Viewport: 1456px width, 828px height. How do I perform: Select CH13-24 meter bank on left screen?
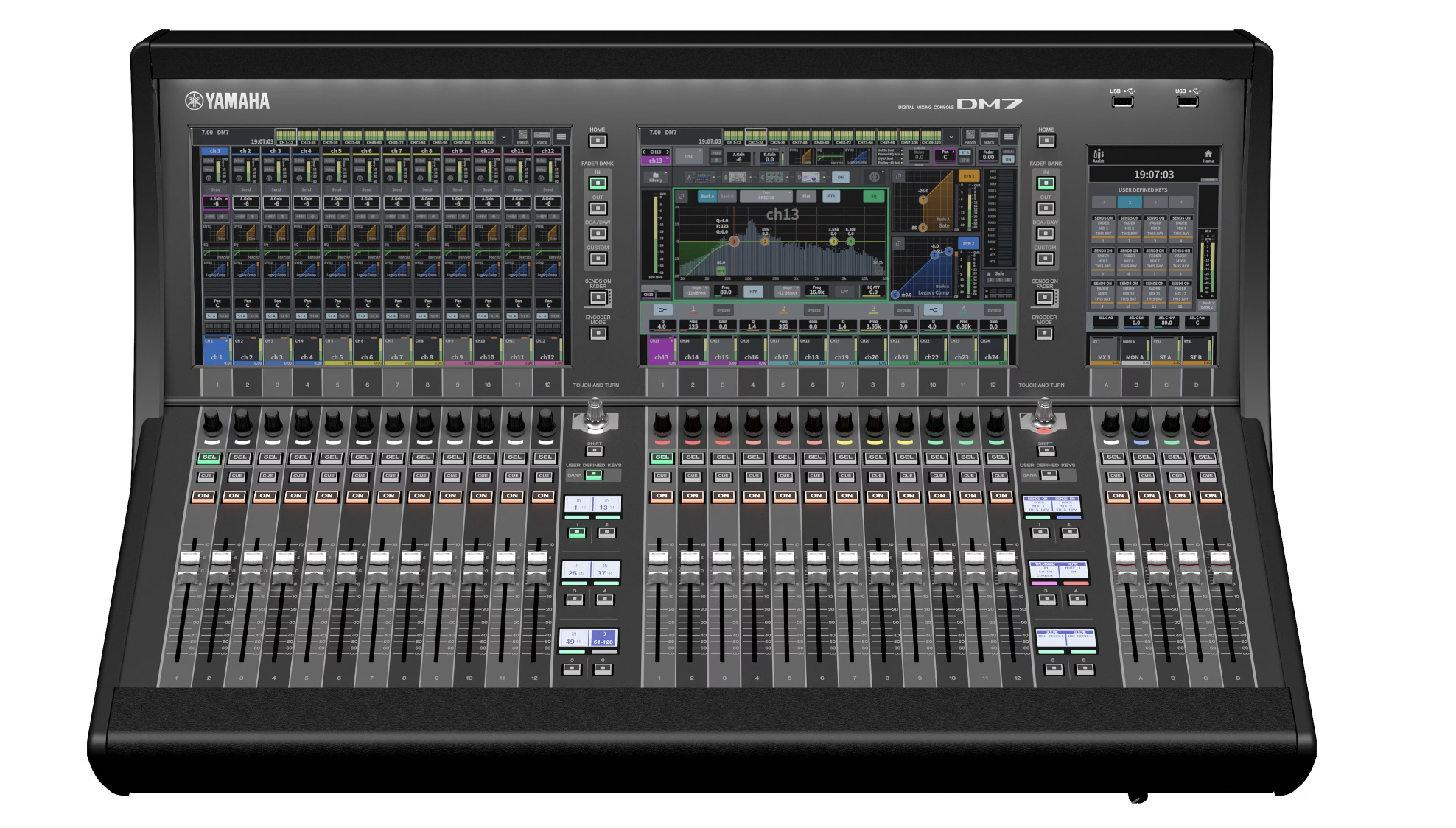(308, 138)
